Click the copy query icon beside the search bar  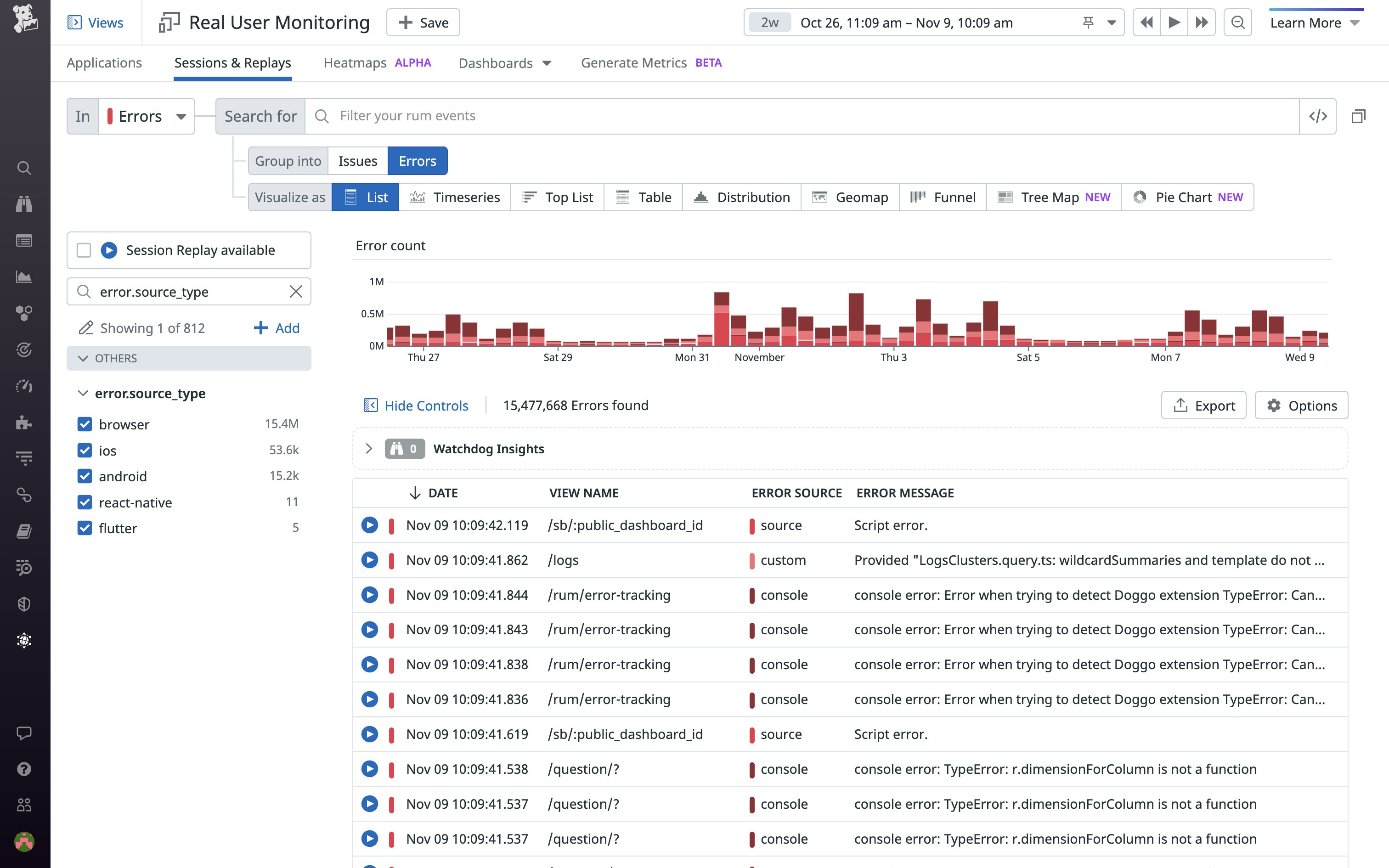point(1360,117)
